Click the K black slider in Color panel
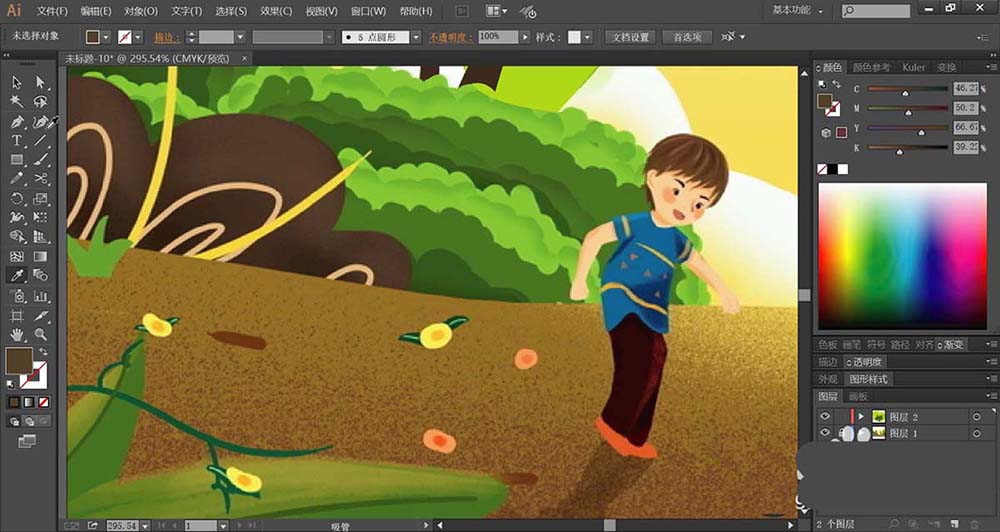1000x532 pixels. click(x=908, y=148)
